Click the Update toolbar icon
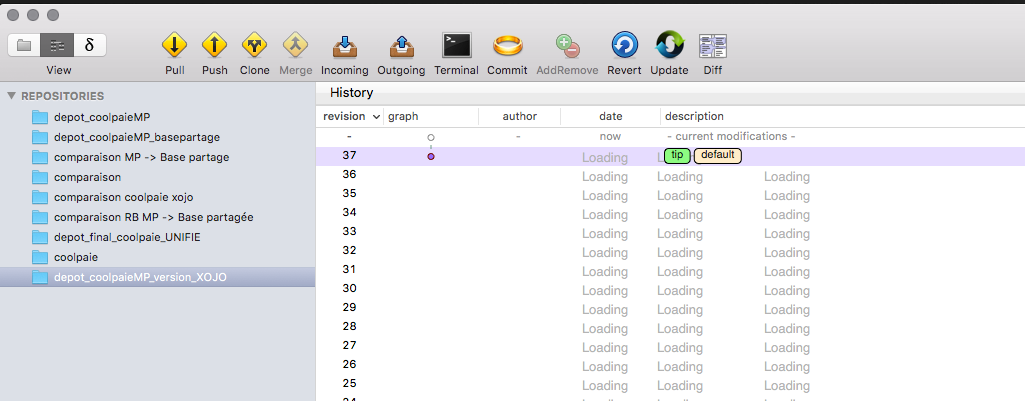Image resolution: width=1025 pixels, height=401 pixels. (x=669, y=45)
